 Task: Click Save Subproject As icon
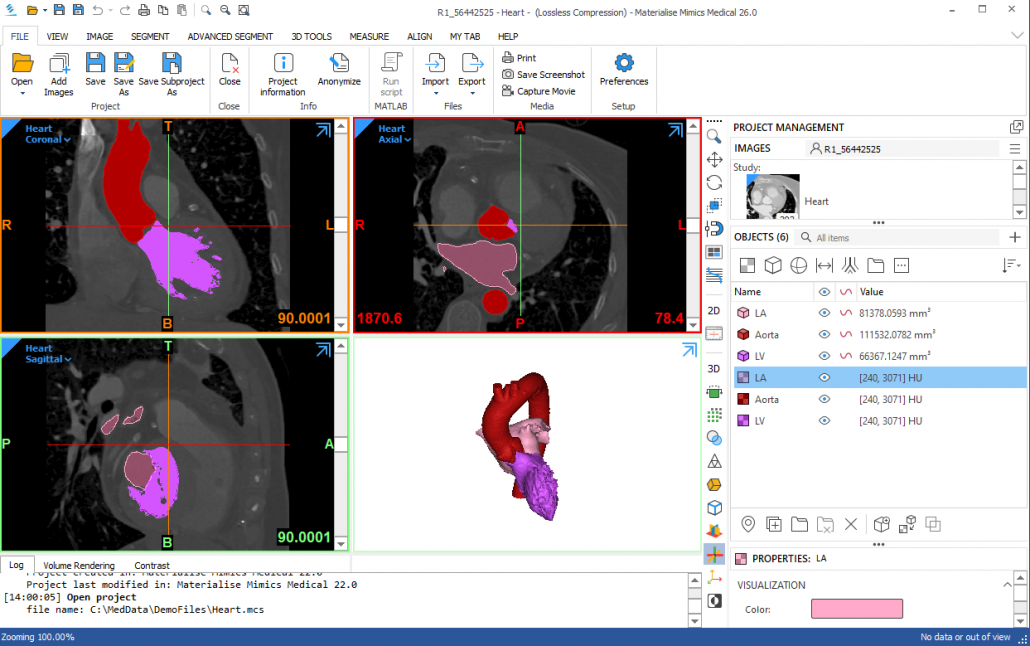point(171,63)
